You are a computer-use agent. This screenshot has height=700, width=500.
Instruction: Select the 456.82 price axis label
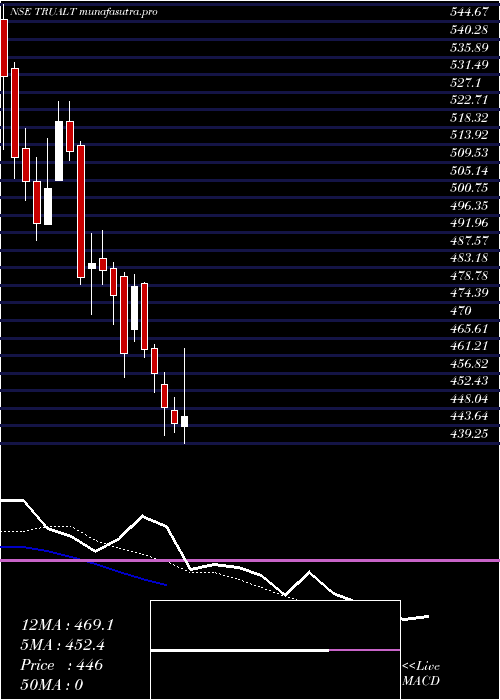point(469,363)
